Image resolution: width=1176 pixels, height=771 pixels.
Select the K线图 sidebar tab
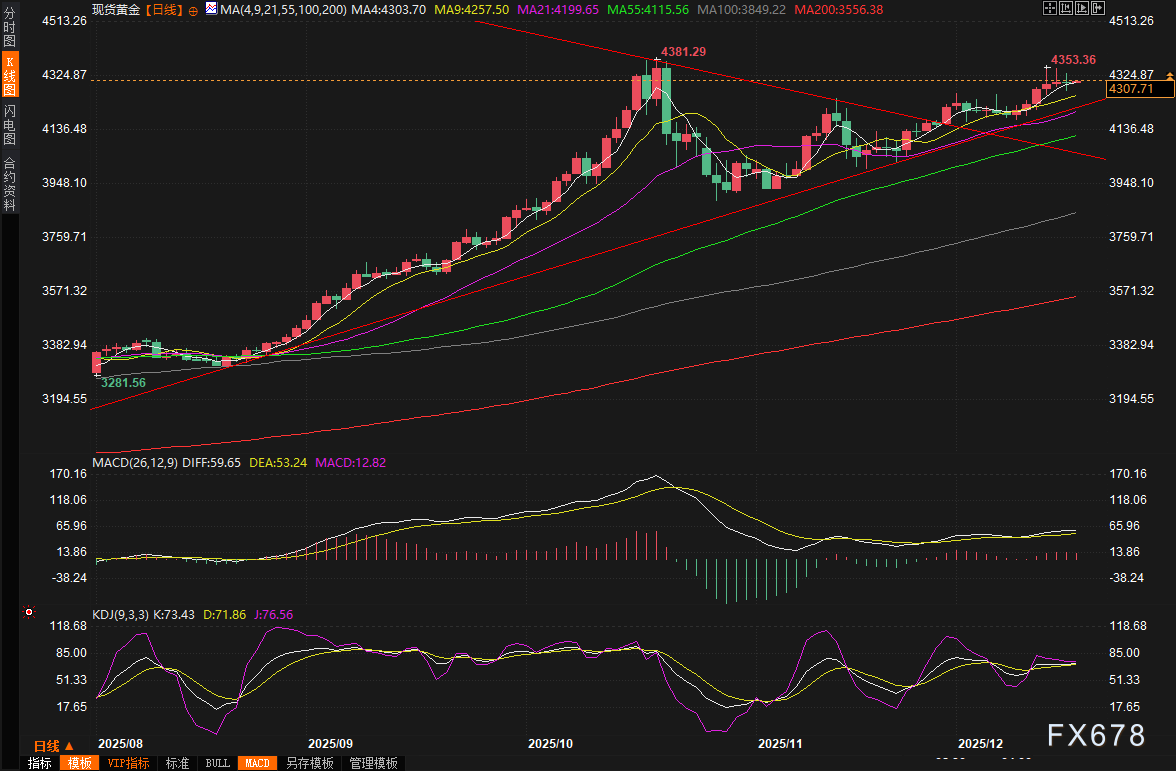click(9, 76)
